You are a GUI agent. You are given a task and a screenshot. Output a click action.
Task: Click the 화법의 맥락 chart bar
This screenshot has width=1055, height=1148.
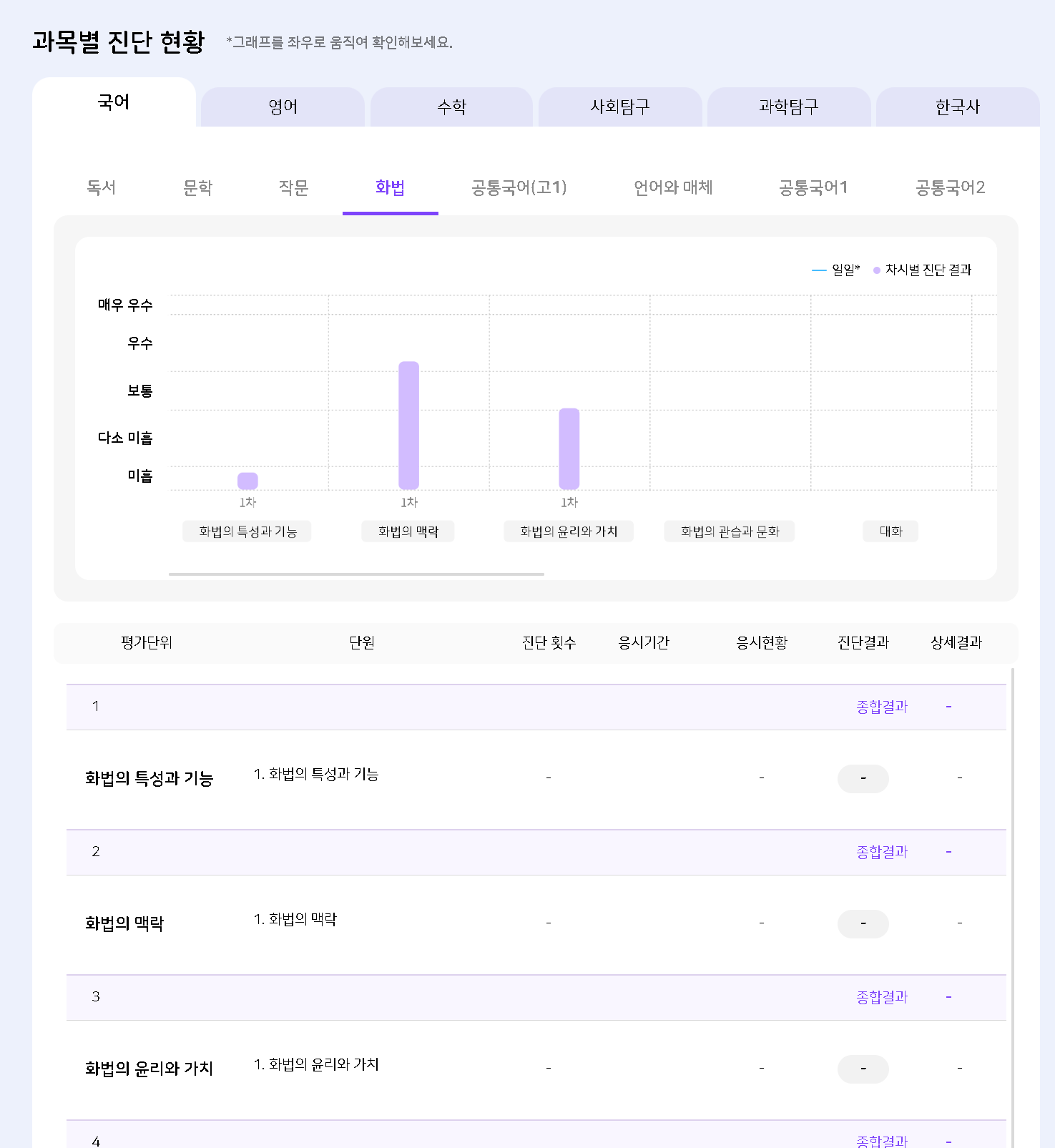click(408, 426)
